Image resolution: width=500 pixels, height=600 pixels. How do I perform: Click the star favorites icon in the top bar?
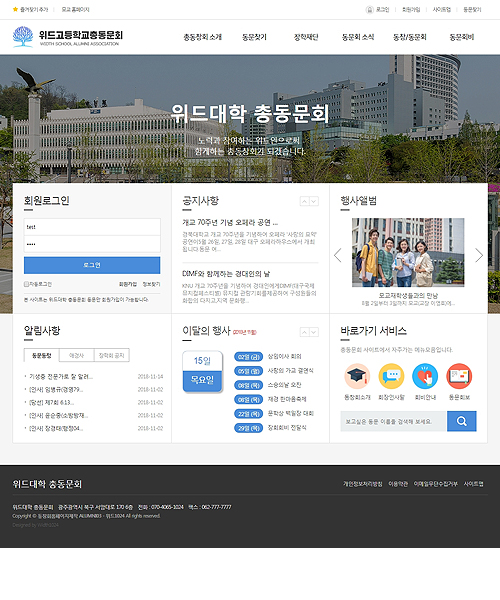[x=15, y=9]
